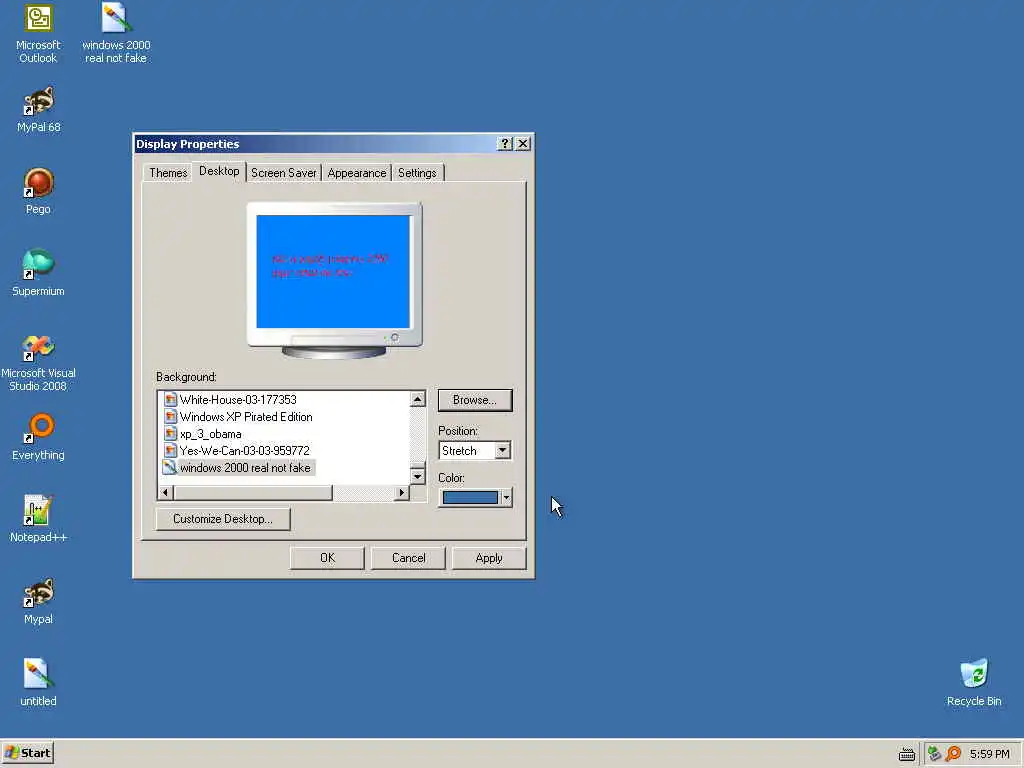Click the Browse... button
This screenshot has height=768, width=1024.
pyautogui.click(x=475, y=400)
